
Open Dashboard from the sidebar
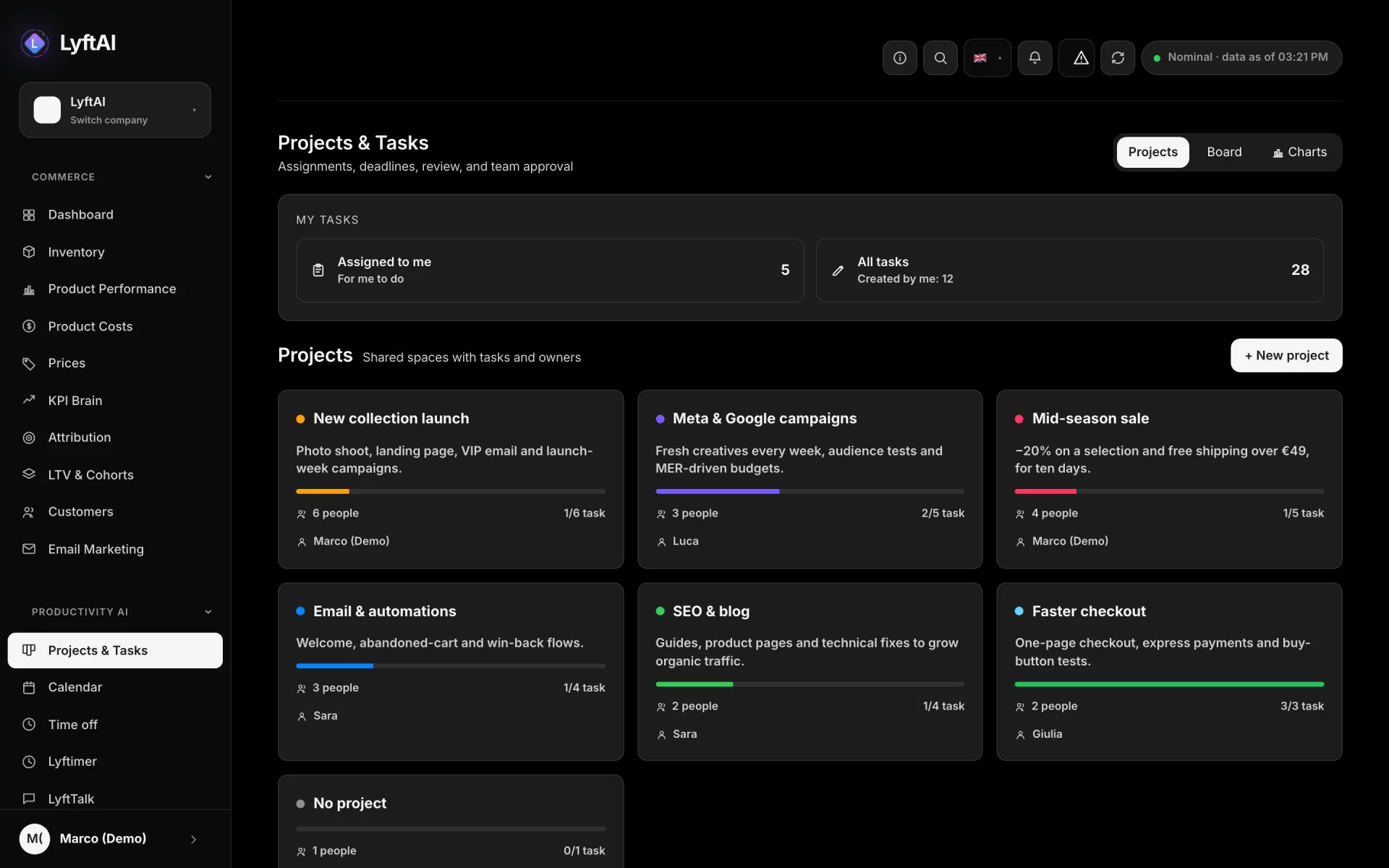pyautogui.click(x=115, y=215)
